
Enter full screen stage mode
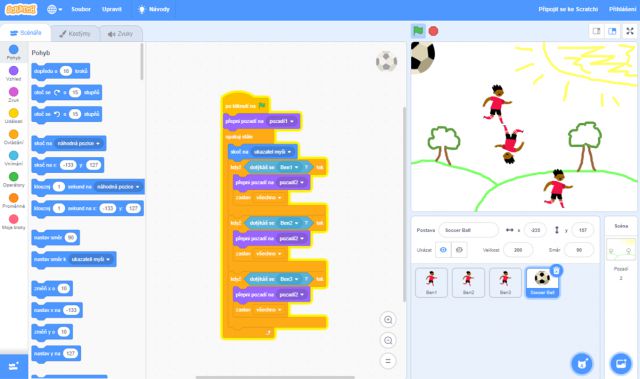630,31
